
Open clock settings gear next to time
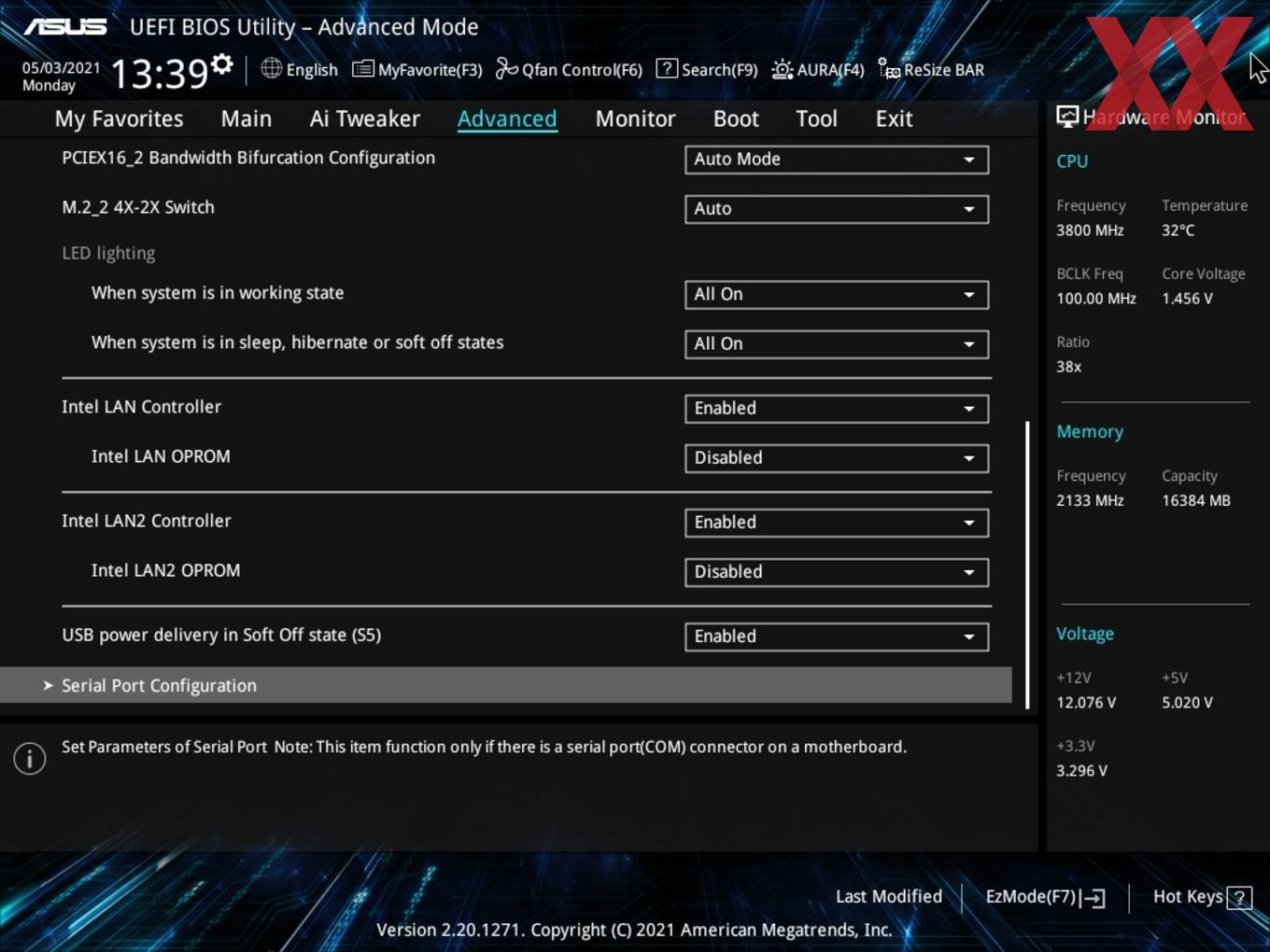(222, 63)
